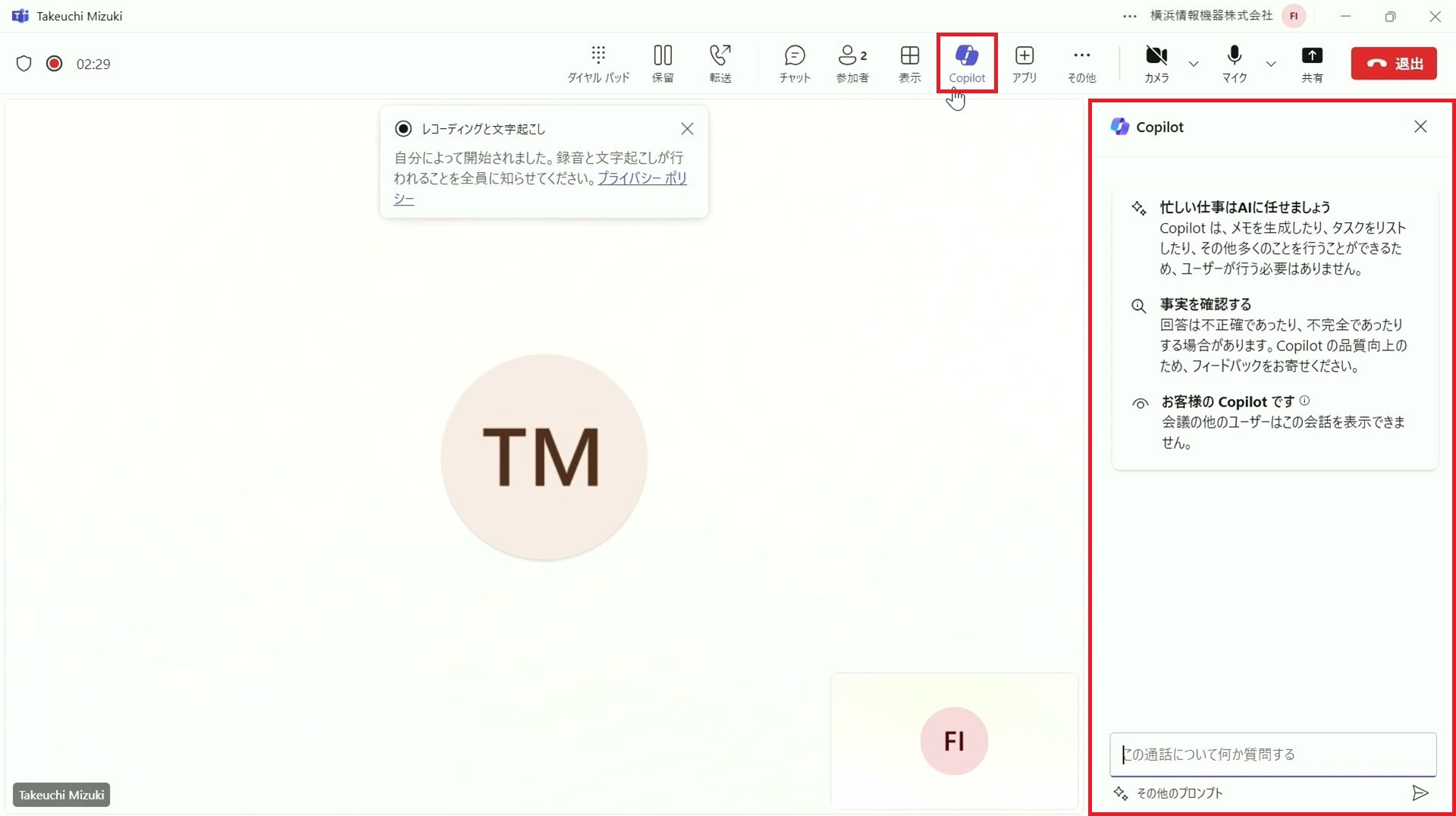Open the chat (チャット) panel

pyautogui.click(x=795, y=64)
